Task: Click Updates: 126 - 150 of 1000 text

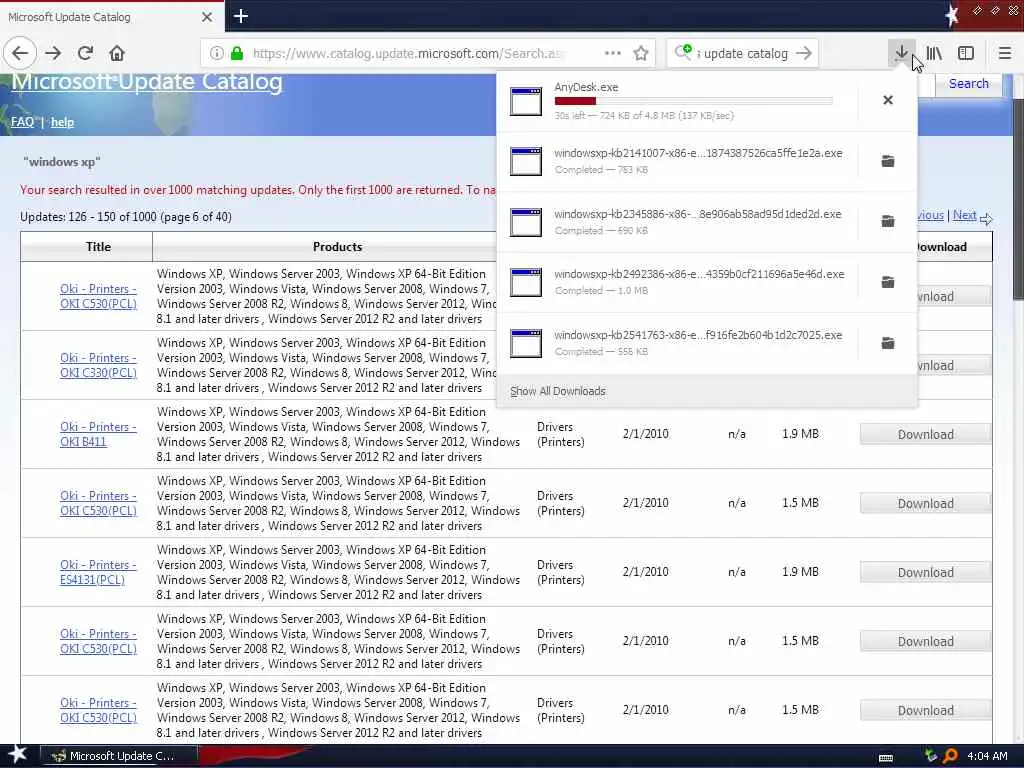Action: [x=126, y=217]
